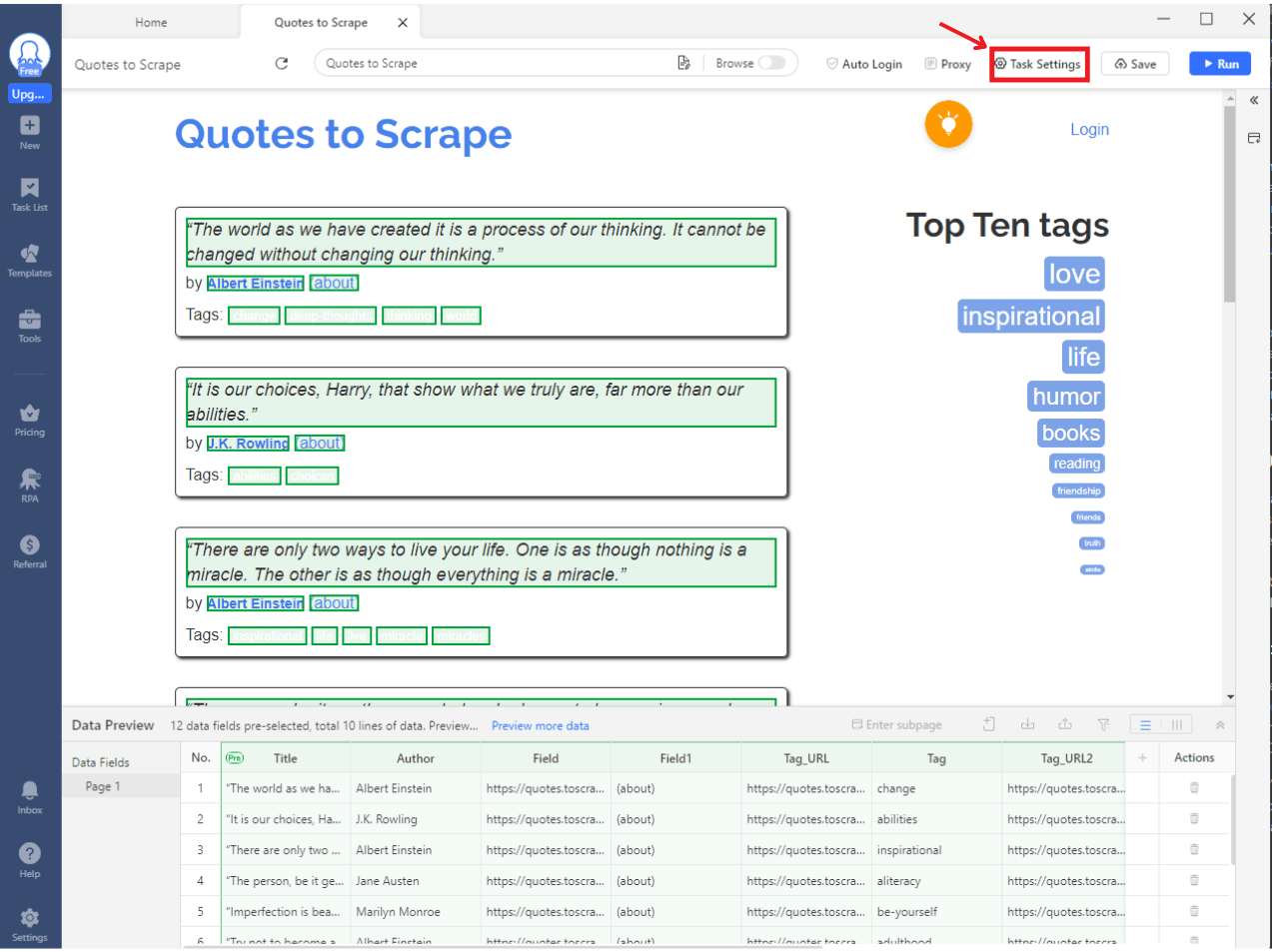
Task: Toggle the Browse mode switch
Action: click(771, 63)
